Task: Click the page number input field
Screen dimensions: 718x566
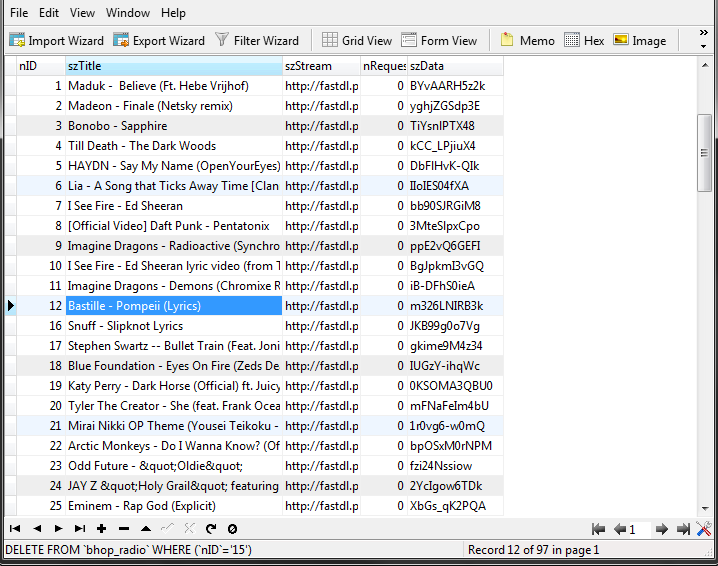Action: click(x=638, y=529)
